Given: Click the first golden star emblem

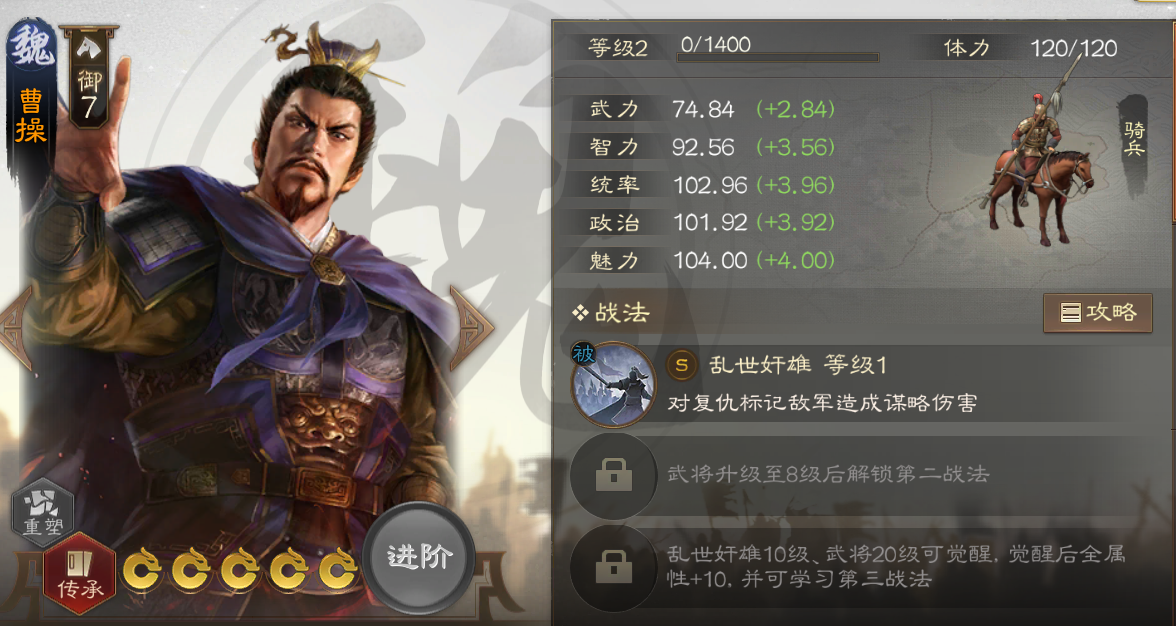Looking at the screenshot, I should 142,571.
